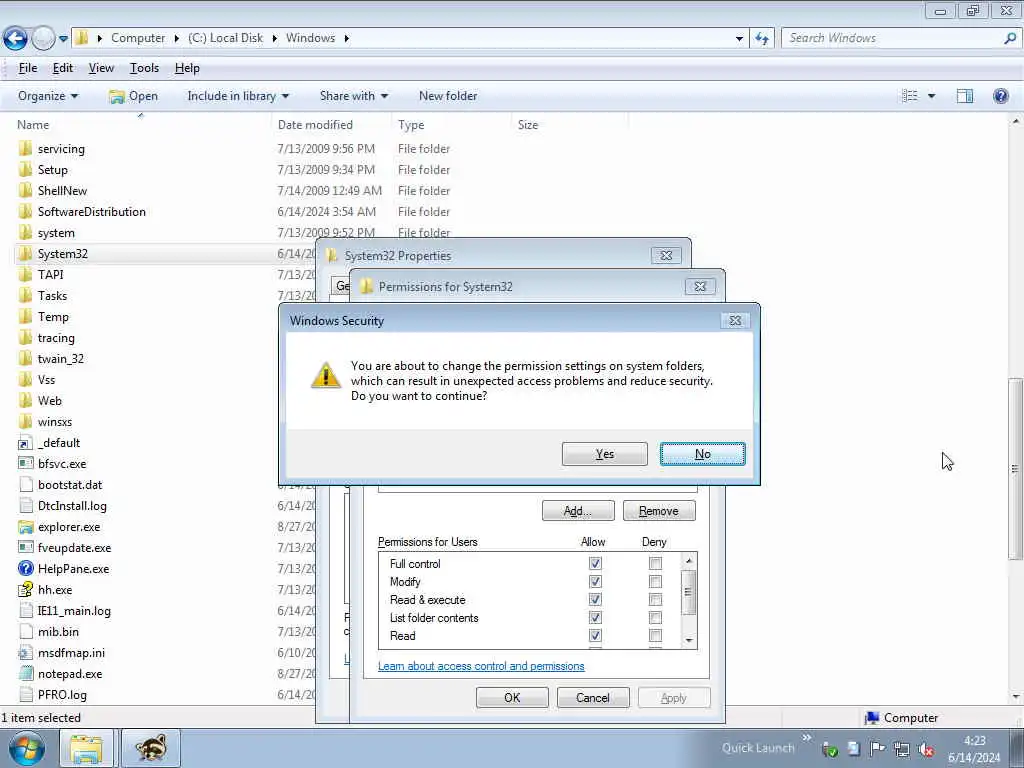Select the HelpPane.exe file icon
The height and width of the screenshot is (768, 1024).
[x=25, y=569]
